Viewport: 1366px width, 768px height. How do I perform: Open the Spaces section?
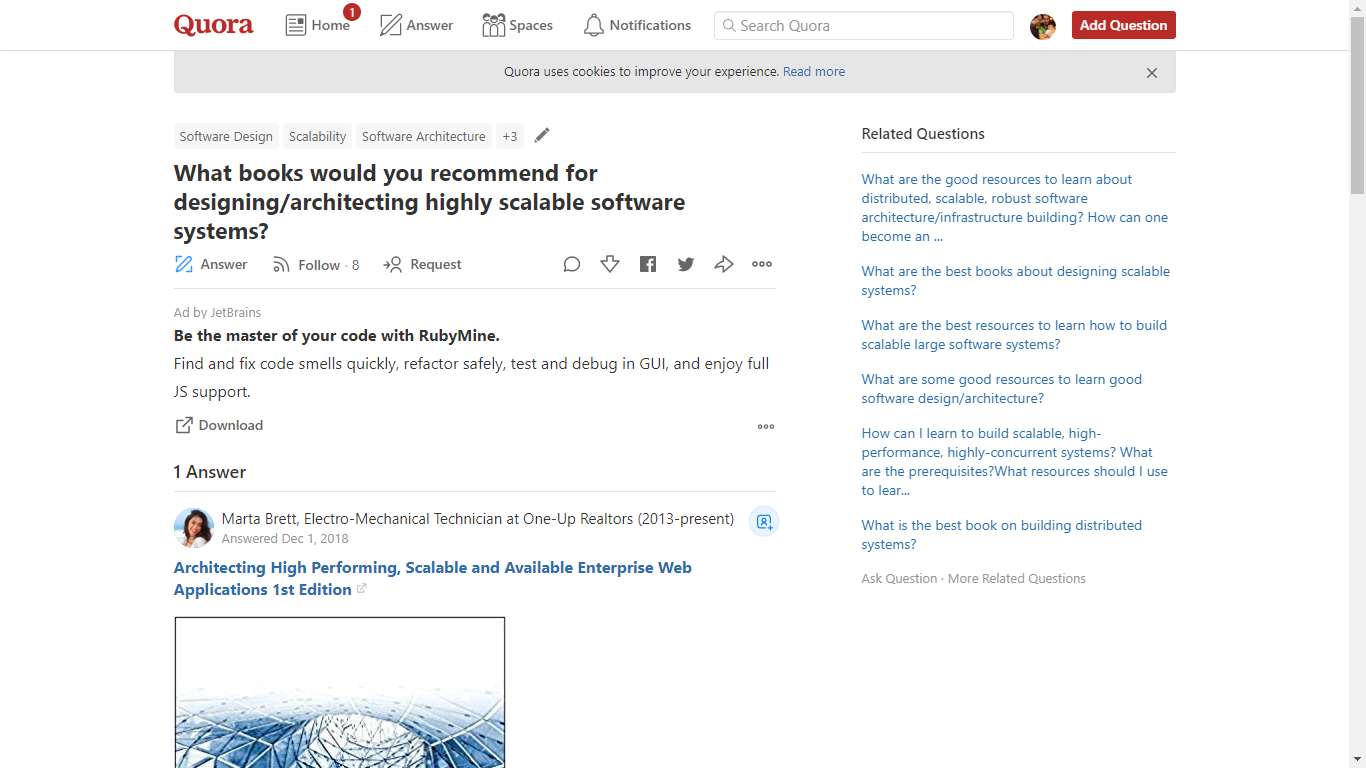[517, 25]
